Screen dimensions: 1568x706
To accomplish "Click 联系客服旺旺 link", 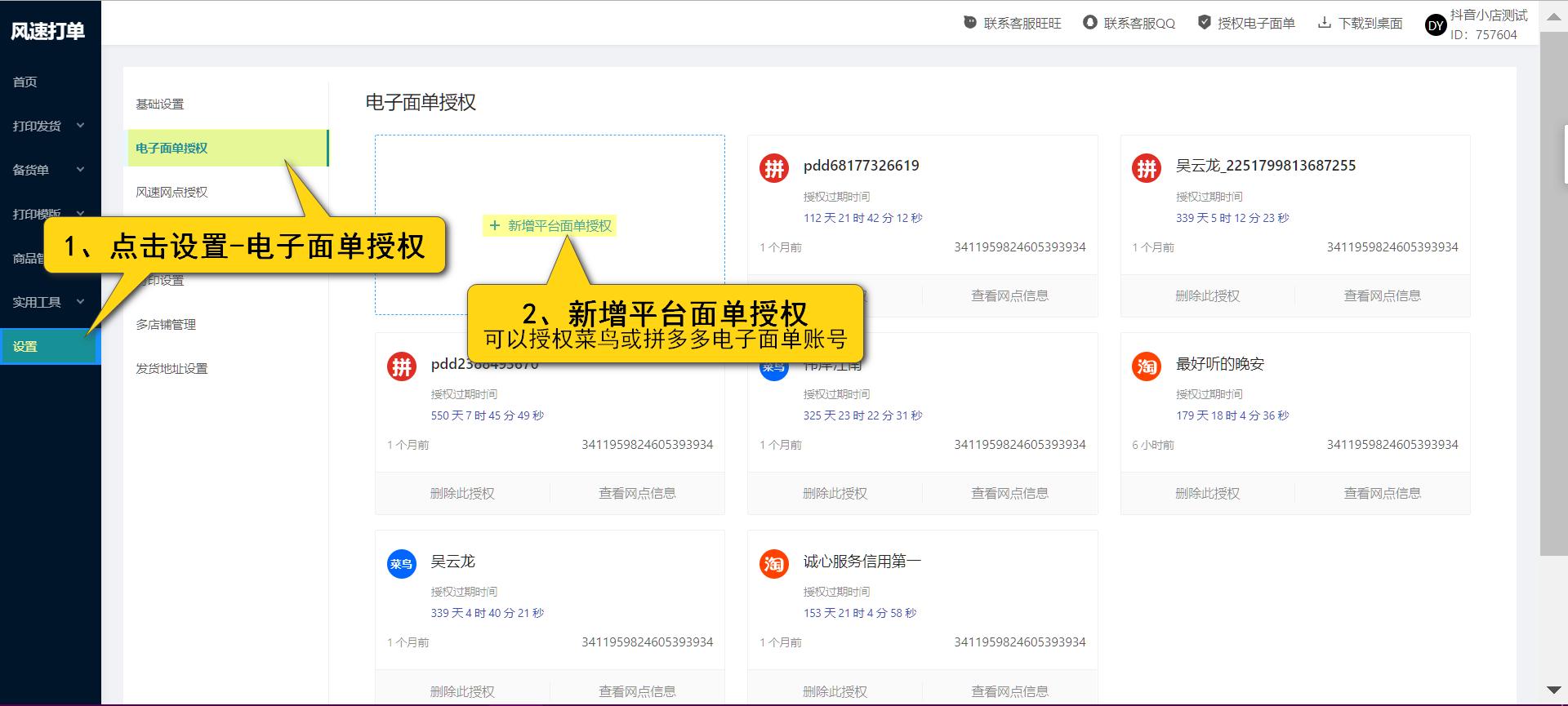I will [x=1022, y=24].
